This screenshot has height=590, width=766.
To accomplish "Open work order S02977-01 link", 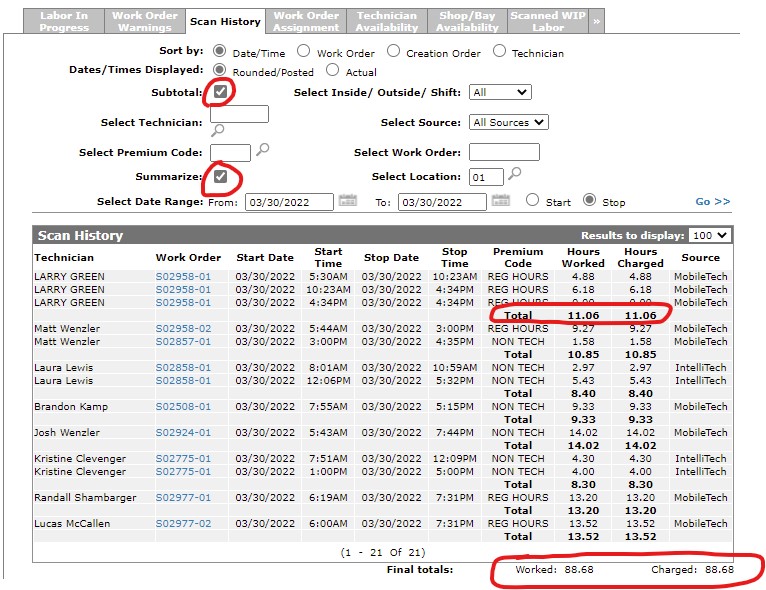I will click(x=183, y=497).
